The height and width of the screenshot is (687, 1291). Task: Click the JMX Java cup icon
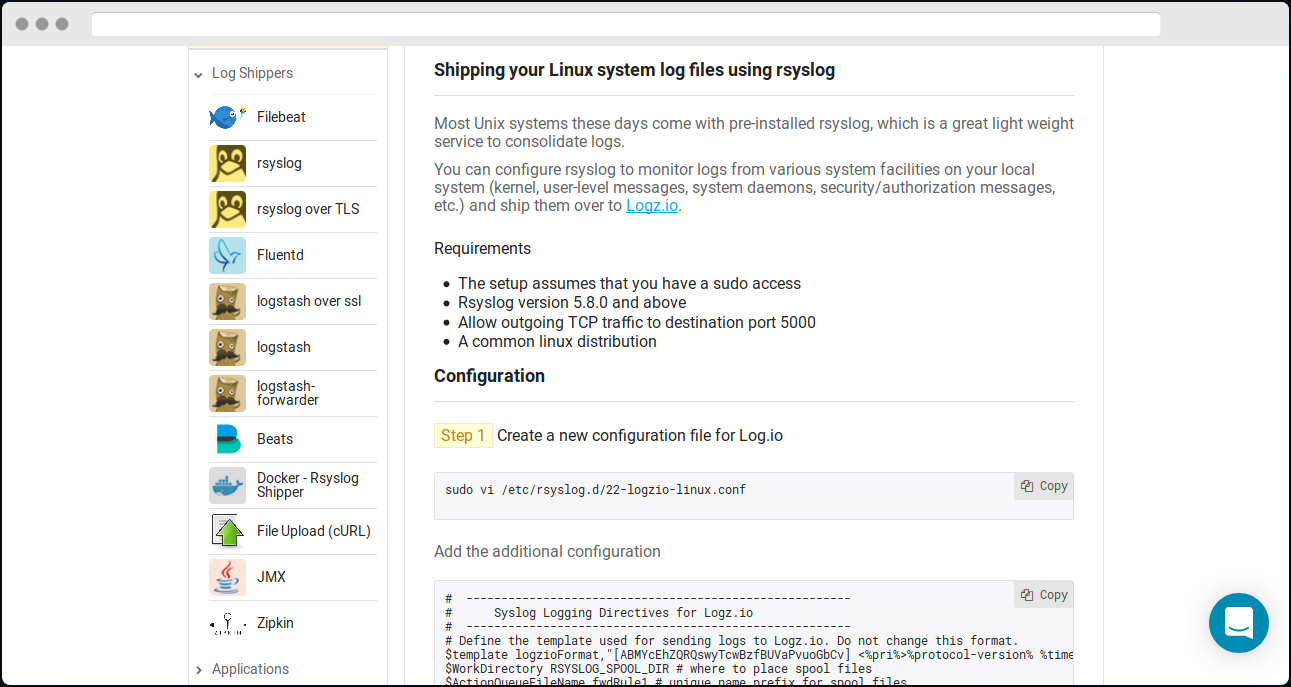227,577
